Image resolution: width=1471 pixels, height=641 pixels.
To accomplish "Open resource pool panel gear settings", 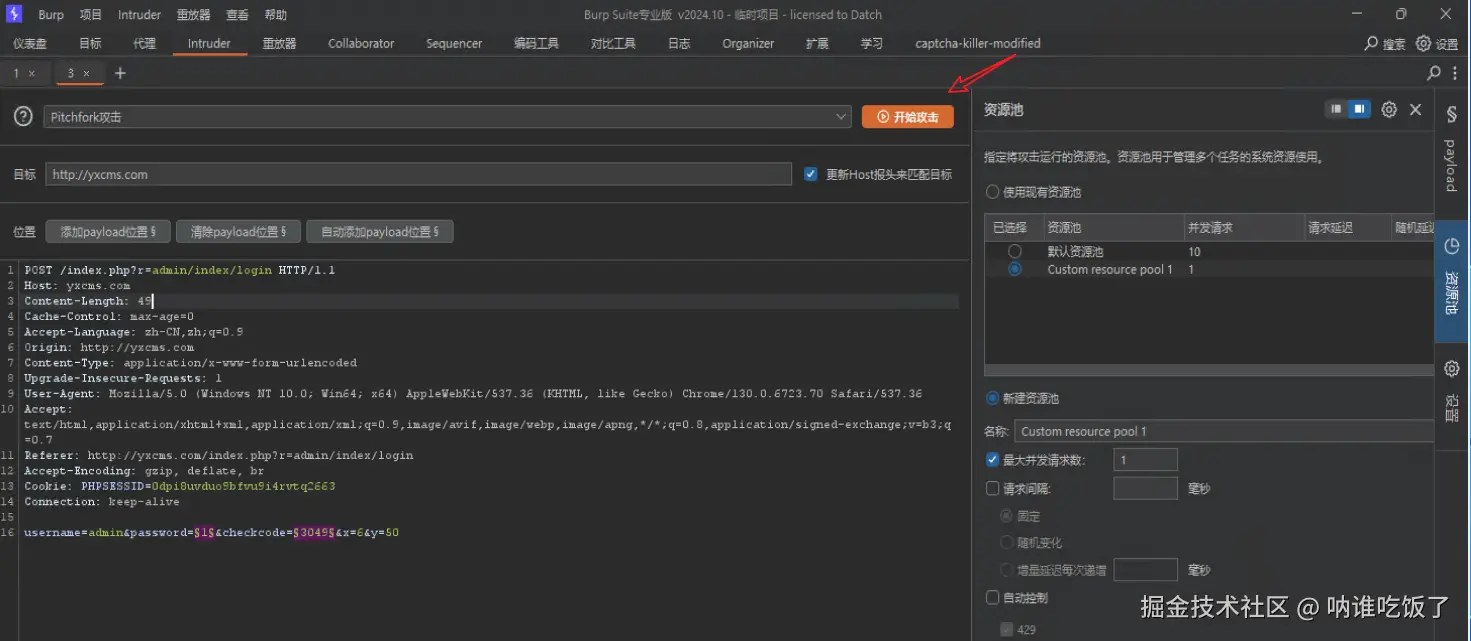I will [x=1389, y=110].
